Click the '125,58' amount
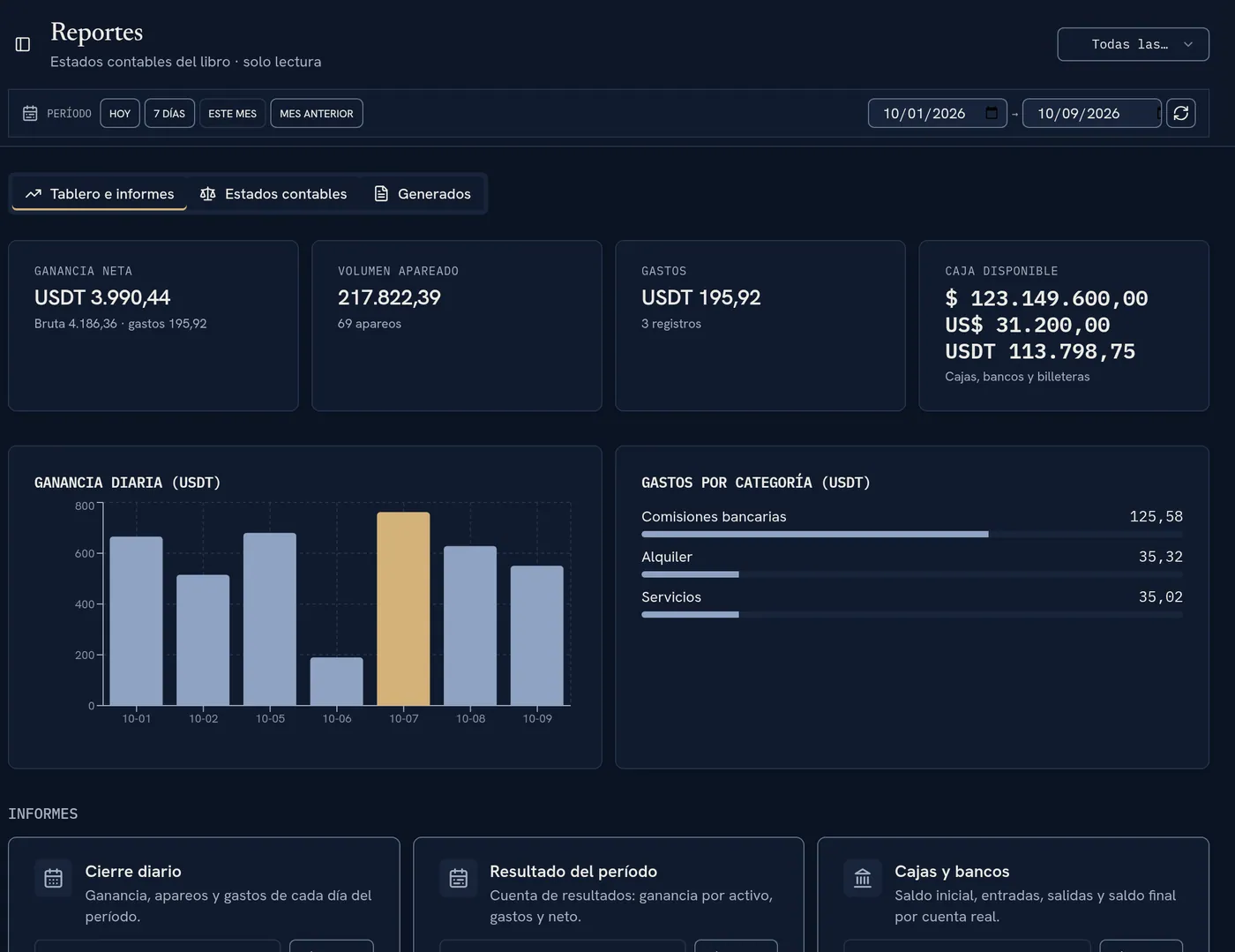1235x952 pixels. 1156,516
